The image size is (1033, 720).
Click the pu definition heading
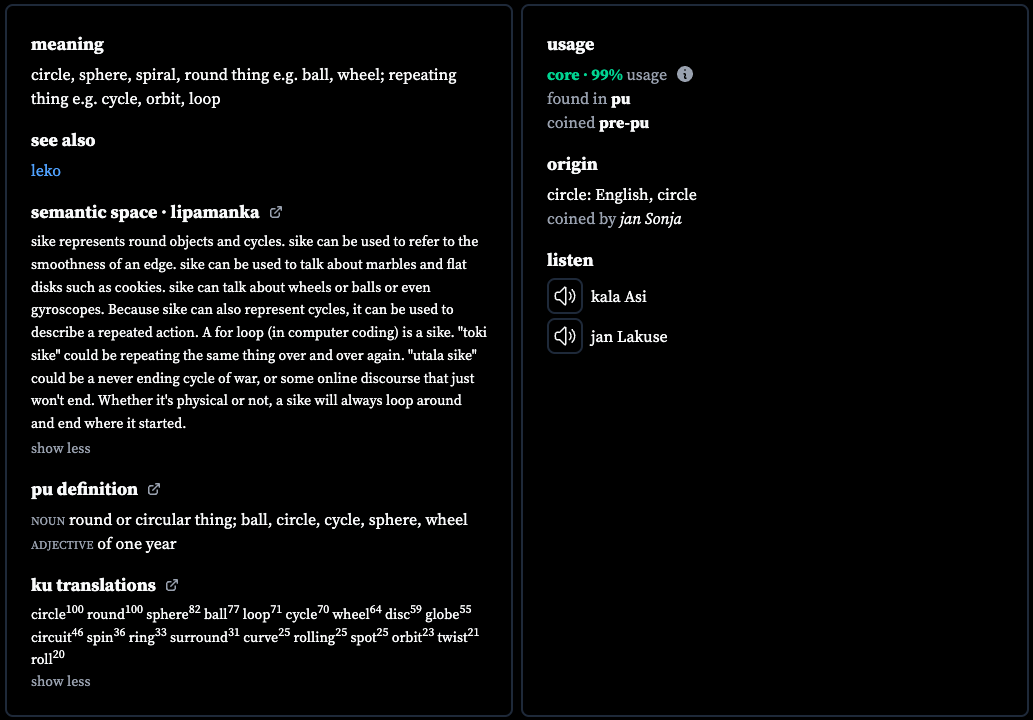pos(84,489)
